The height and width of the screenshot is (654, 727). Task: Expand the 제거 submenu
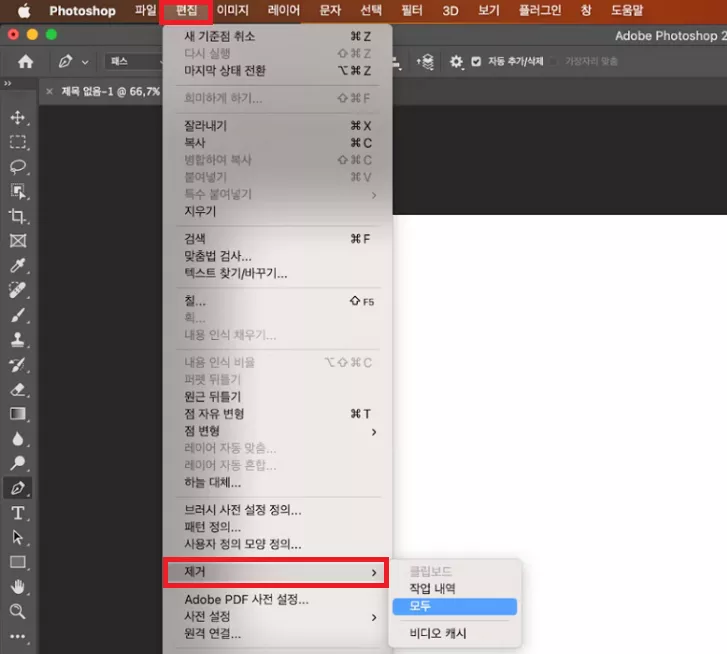(276, 572)
